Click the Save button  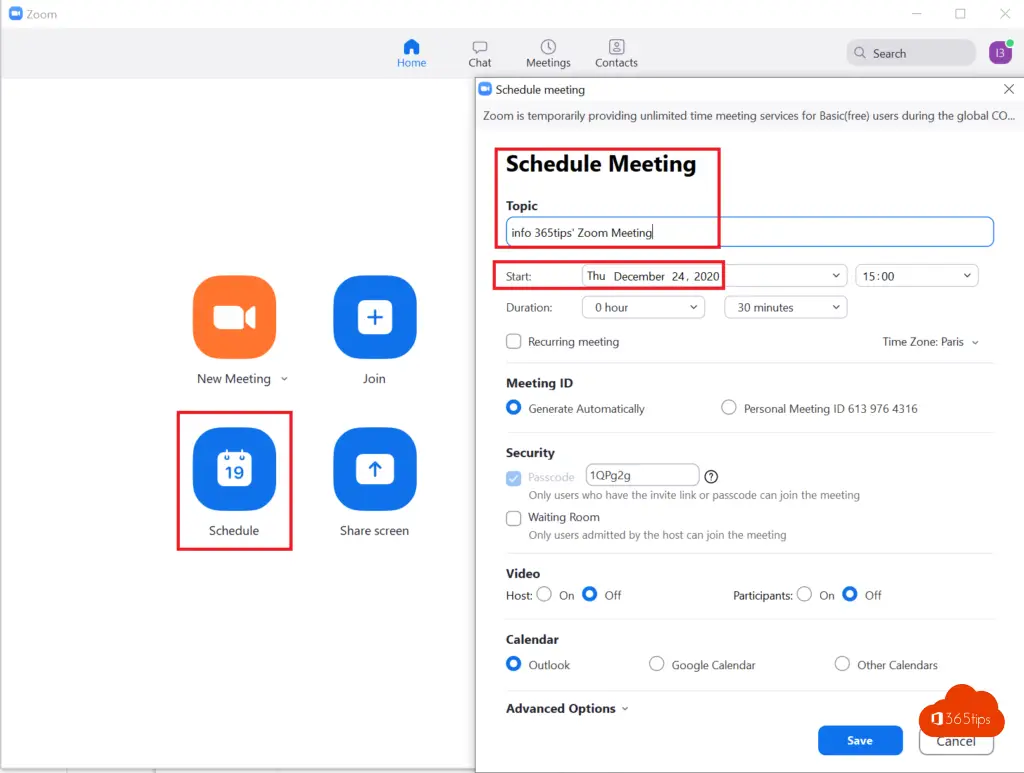[x=860, y=741]
